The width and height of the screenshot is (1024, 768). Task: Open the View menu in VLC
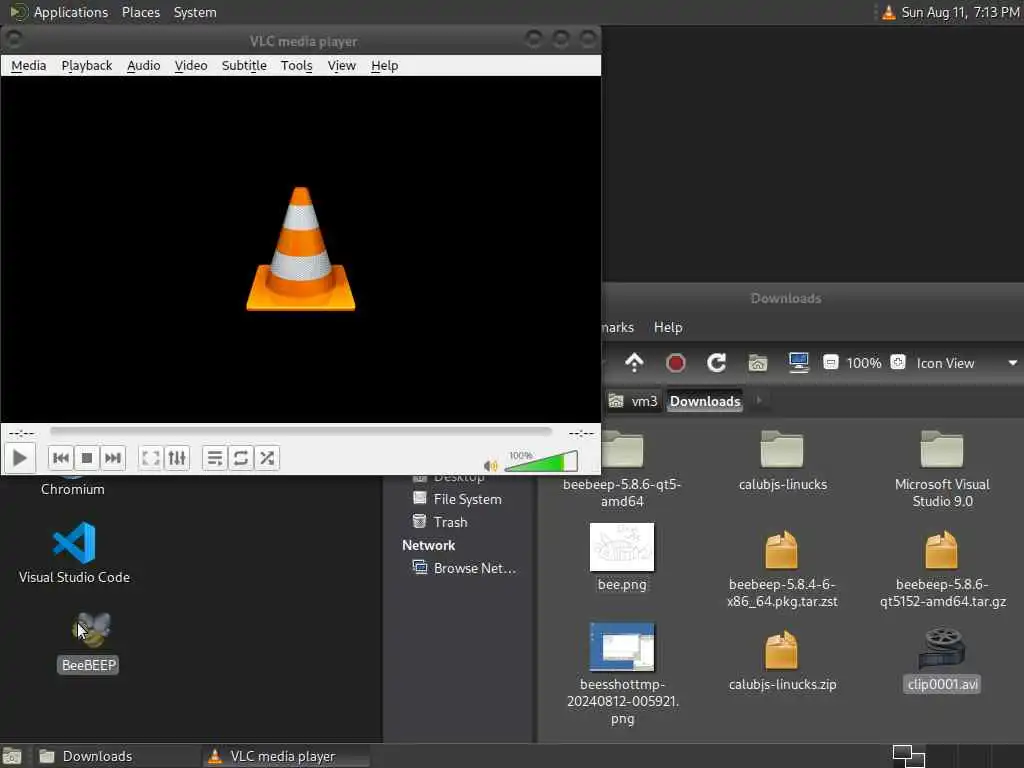pyautogui.click(x=342, y=65)
